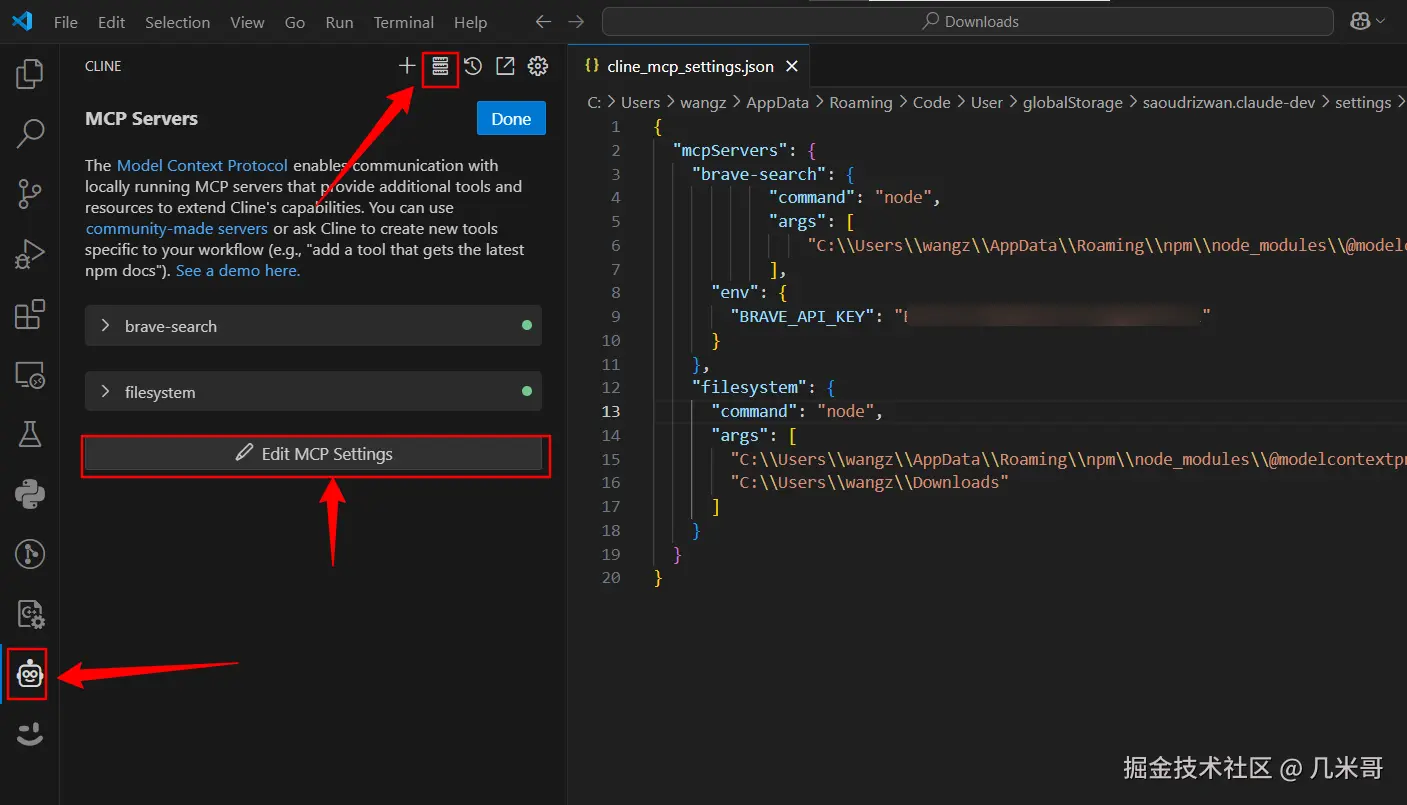Click the Edit MCP Settings button
The height and width of the screenshot is (805, 1407).
[x=314, y=454]
